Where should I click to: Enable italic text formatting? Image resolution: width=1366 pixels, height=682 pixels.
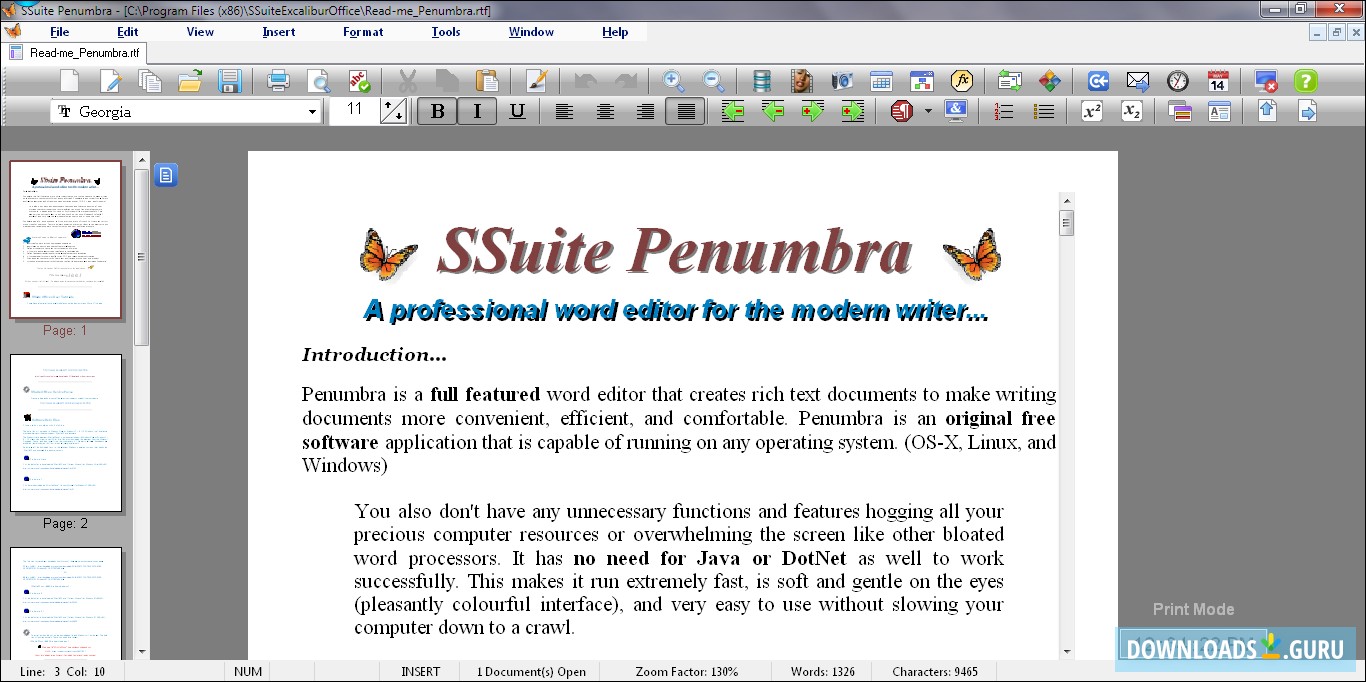[477, 111]
